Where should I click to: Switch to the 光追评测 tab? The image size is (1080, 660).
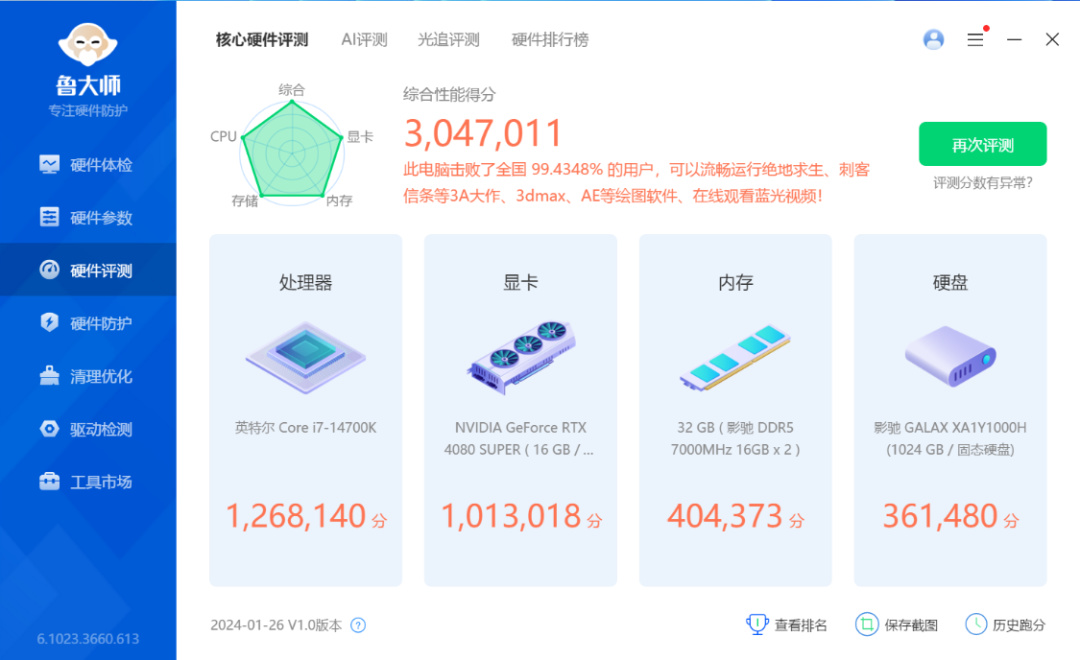(x=448, y=40)
